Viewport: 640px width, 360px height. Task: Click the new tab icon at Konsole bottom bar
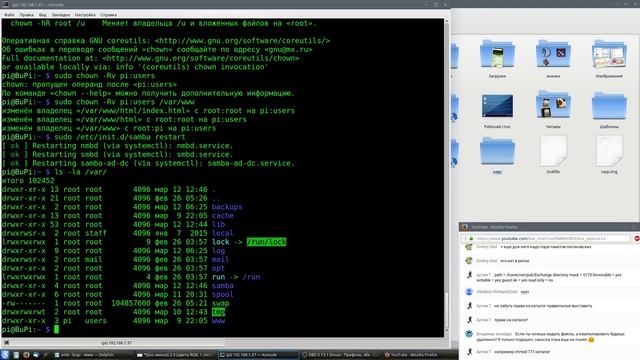[6, 343]
